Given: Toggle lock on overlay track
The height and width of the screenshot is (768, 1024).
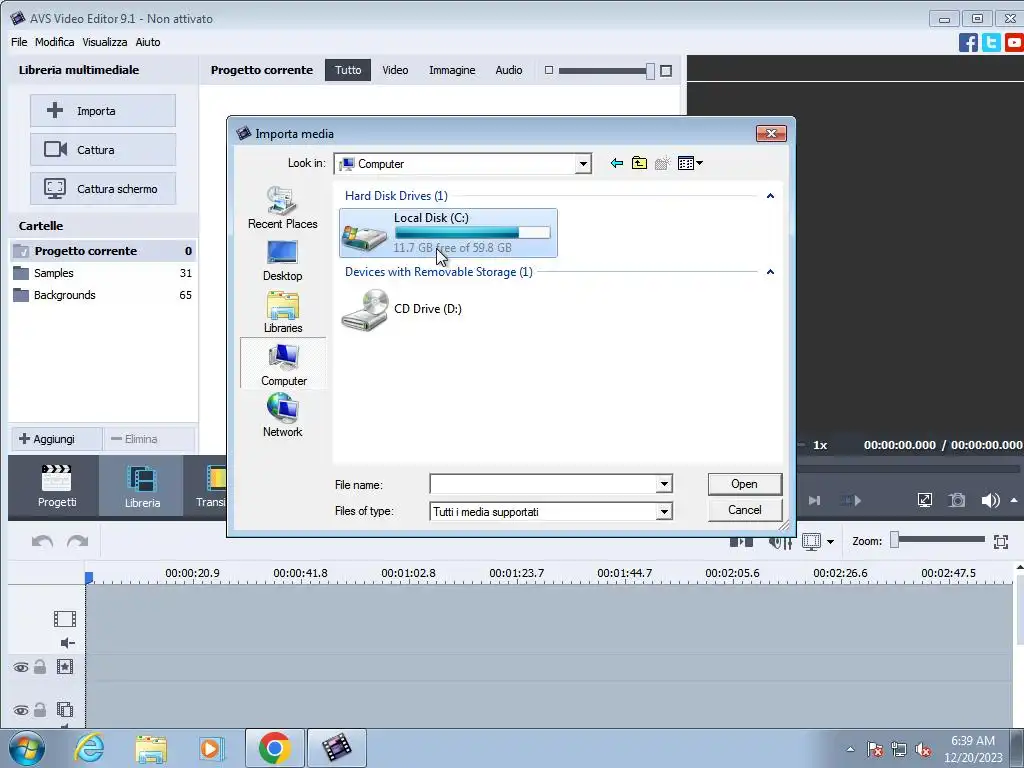Looking at the screenshot, I should tap(40, 710).
